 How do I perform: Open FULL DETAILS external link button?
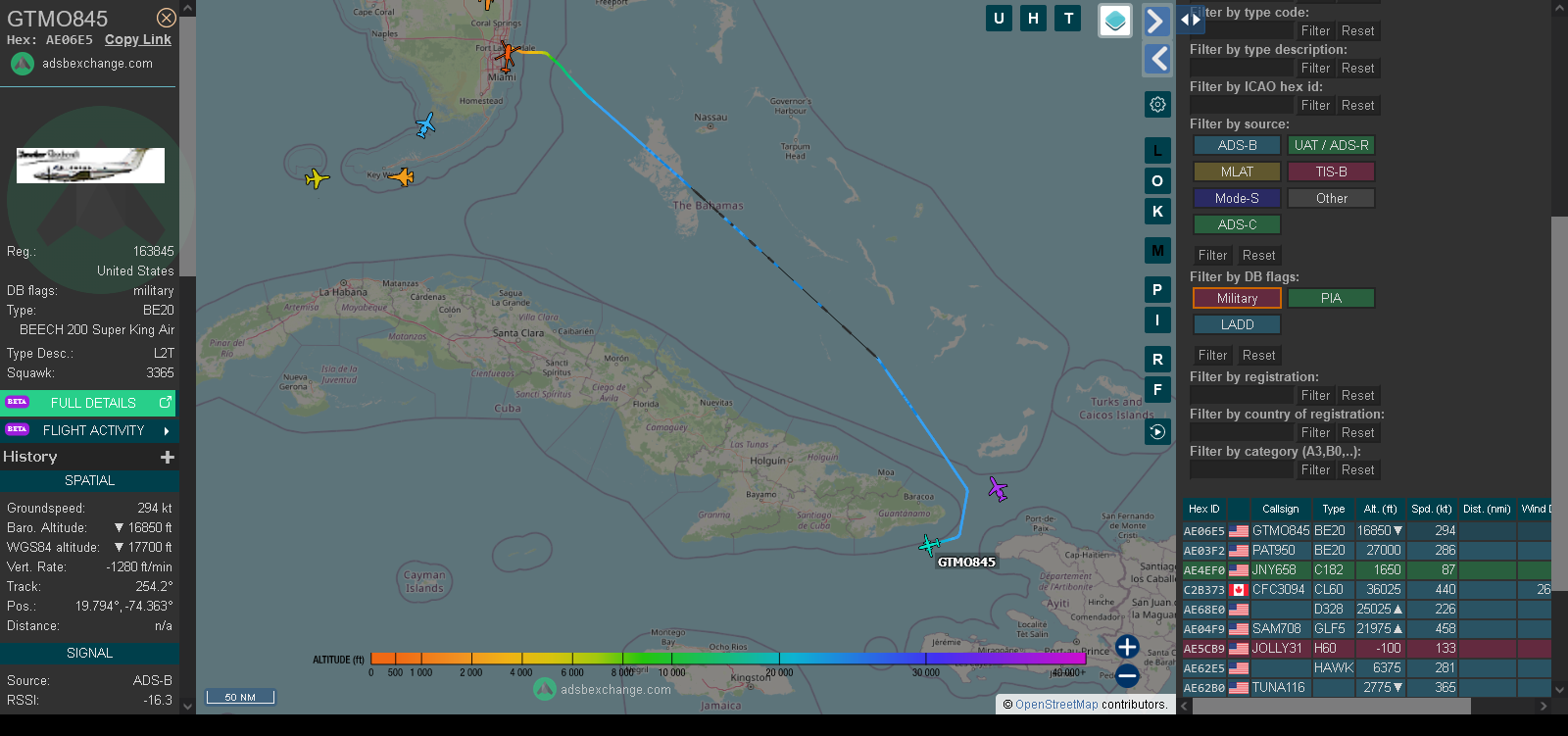(89, 403)
